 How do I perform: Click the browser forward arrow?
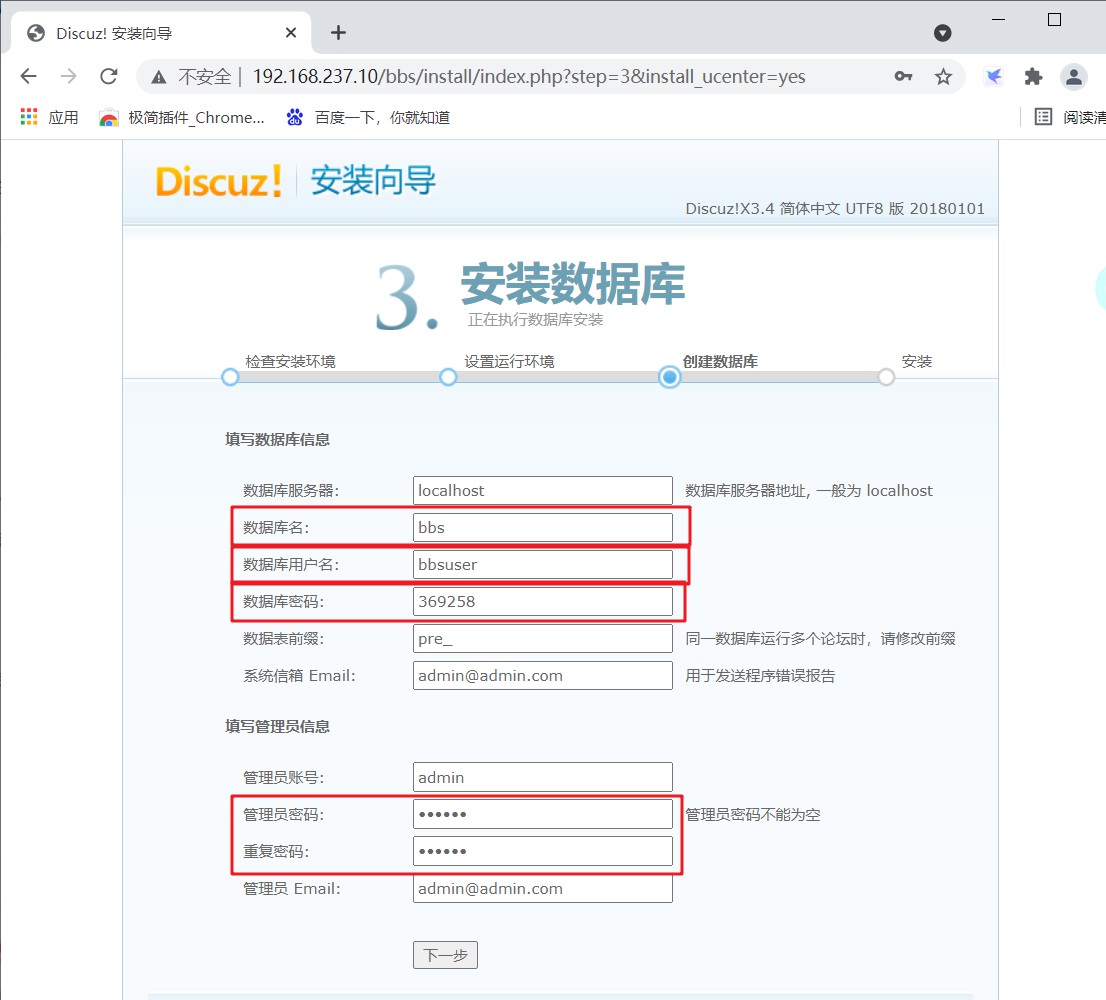tap(68, 76)
